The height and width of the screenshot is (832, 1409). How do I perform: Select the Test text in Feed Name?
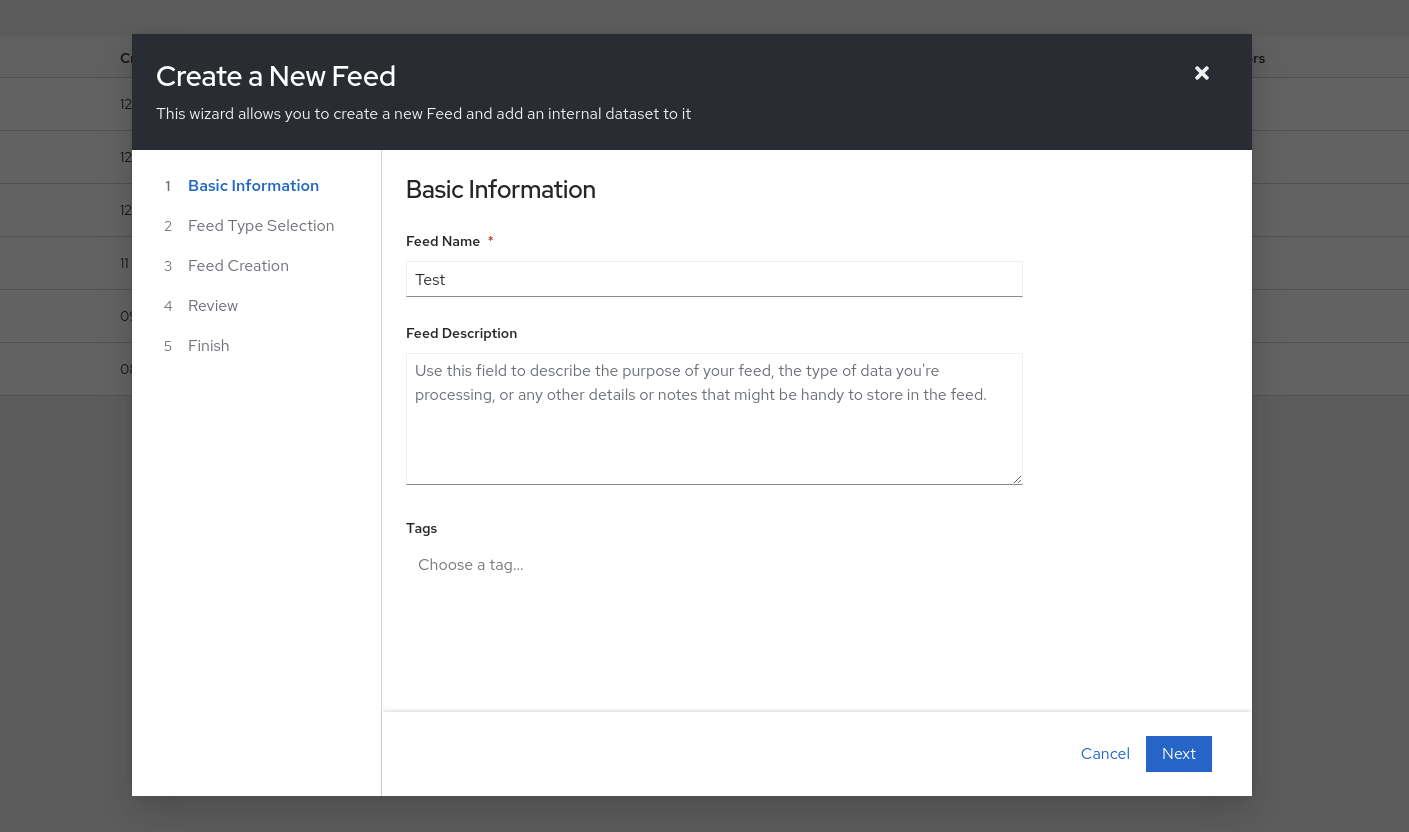[x=430, y=279]
